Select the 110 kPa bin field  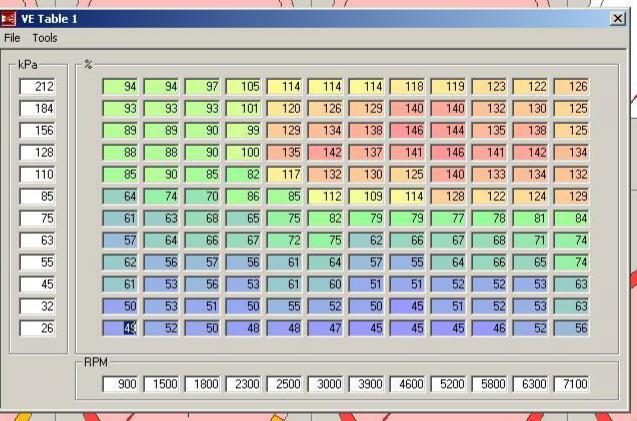[37, 174]
